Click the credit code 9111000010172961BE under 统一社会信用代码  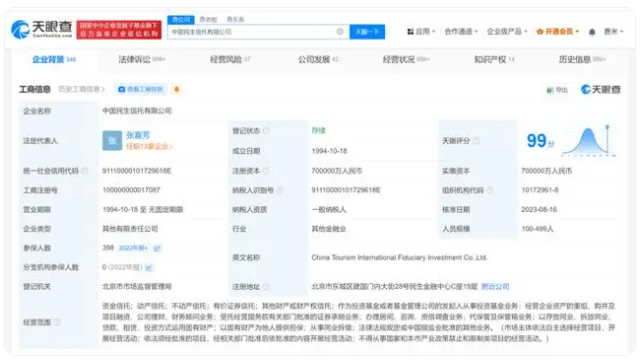coord(137,171)
